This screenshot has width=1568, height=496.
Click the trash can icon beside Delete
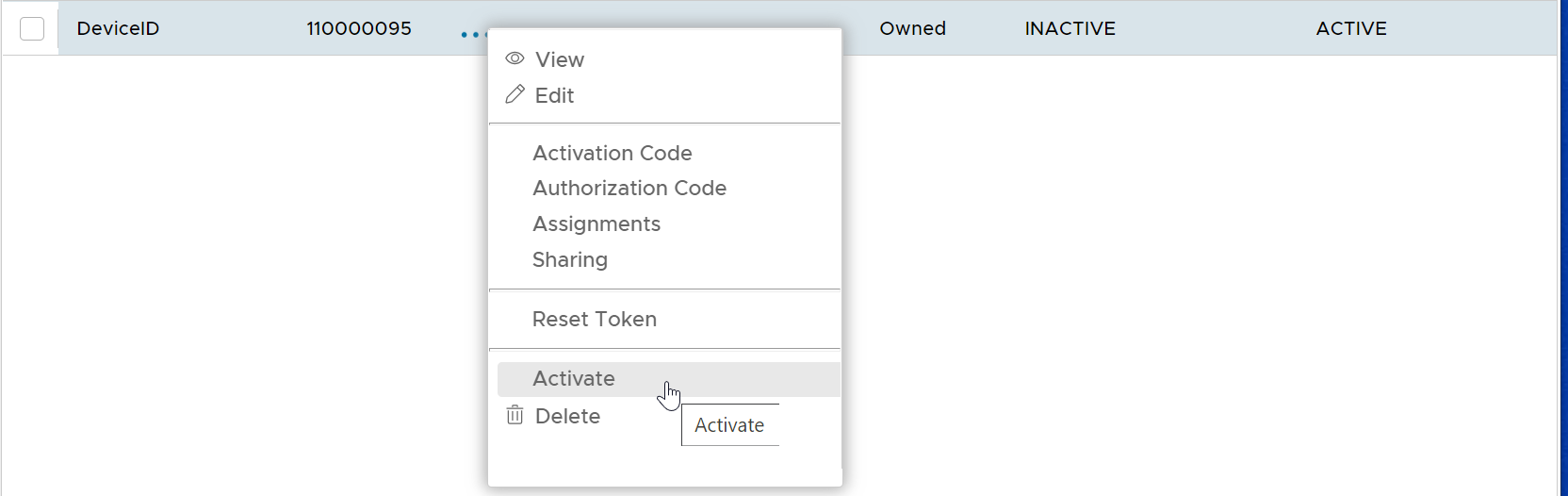[x=514, y=415]
